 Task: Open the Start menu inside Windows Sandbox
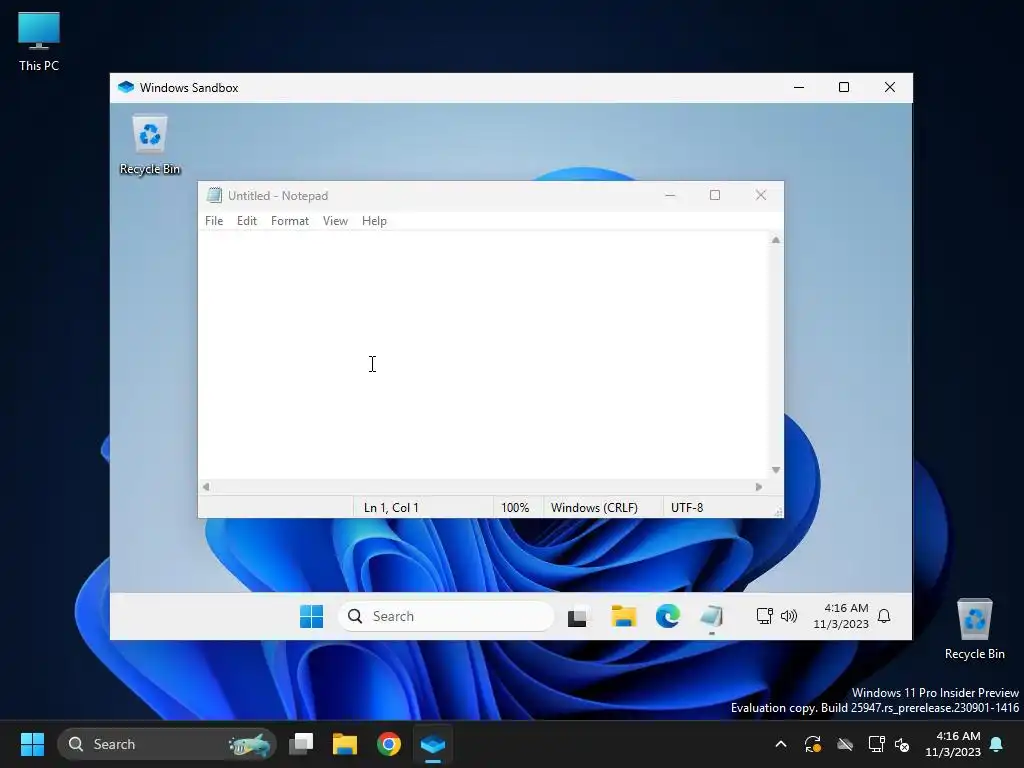[312, 616]
